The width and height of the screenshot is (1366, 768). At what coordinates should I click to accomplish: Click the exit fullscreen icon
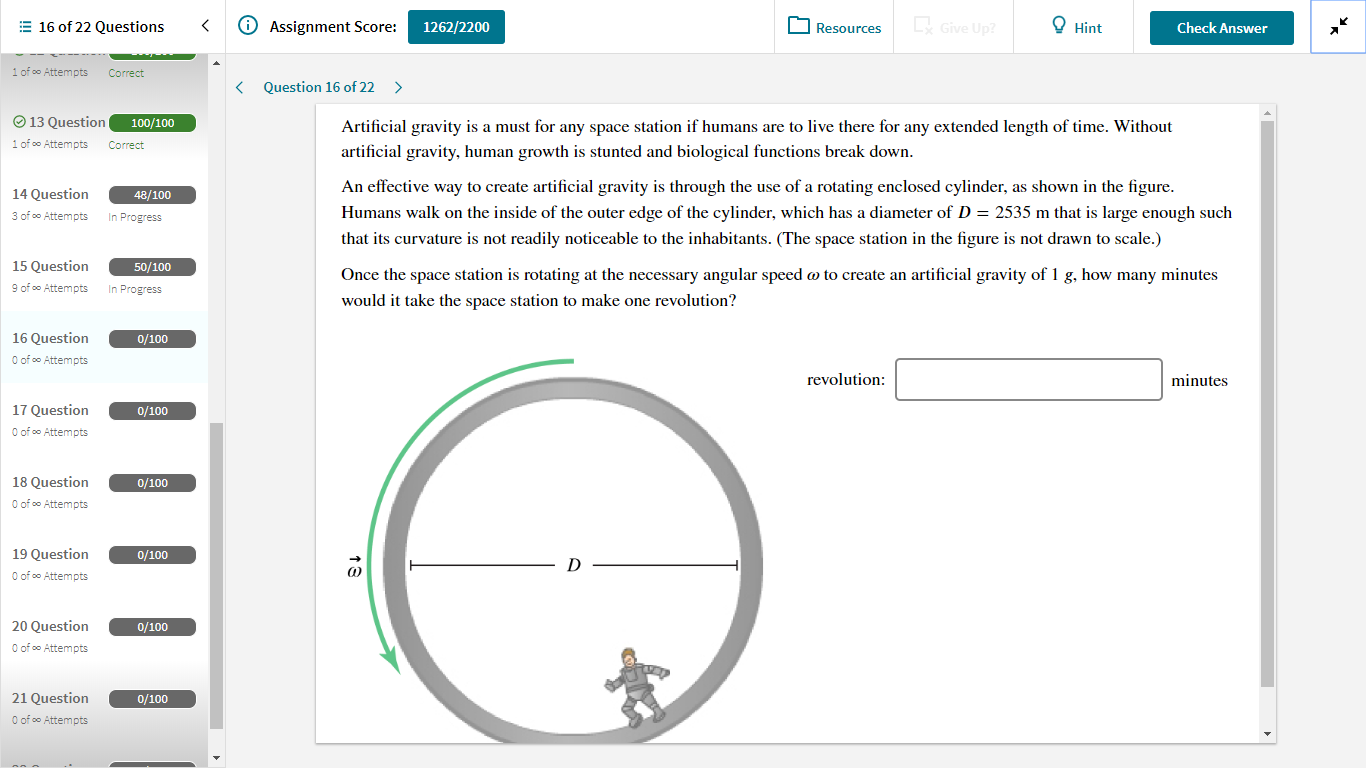click(x=1337, y=27)
